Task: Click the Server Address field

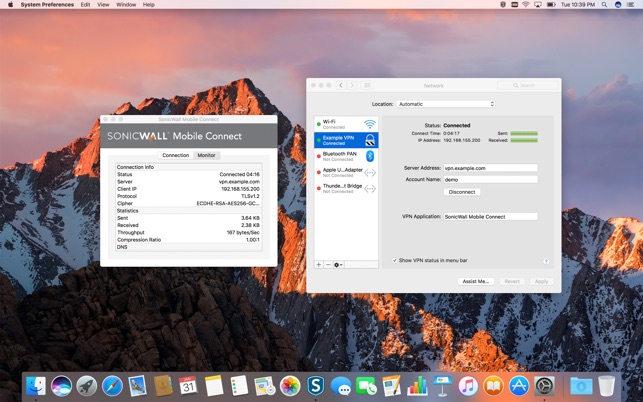Action: 490,168
